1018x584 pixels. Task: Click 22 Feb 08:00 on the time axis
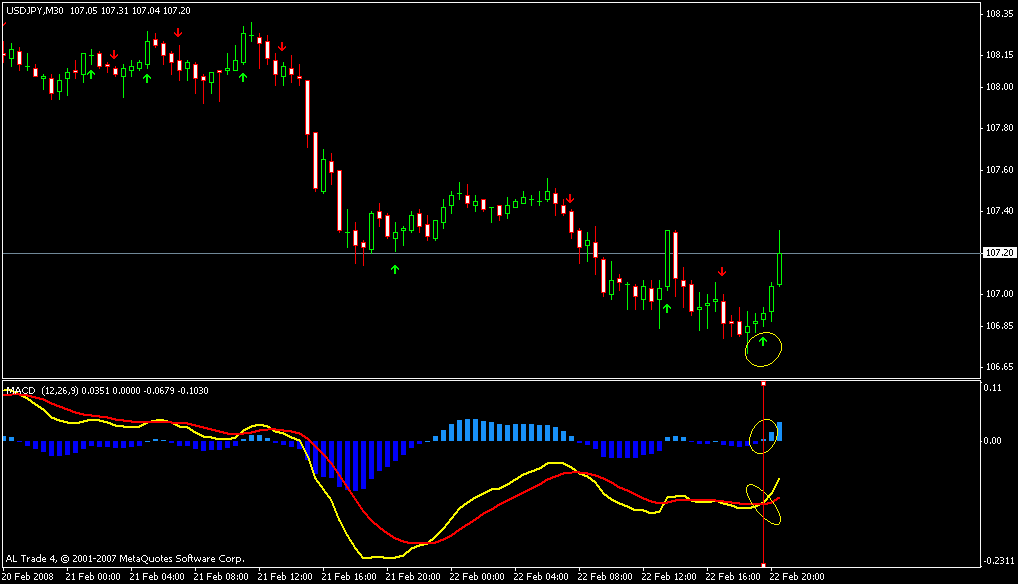tap(604, 576)
